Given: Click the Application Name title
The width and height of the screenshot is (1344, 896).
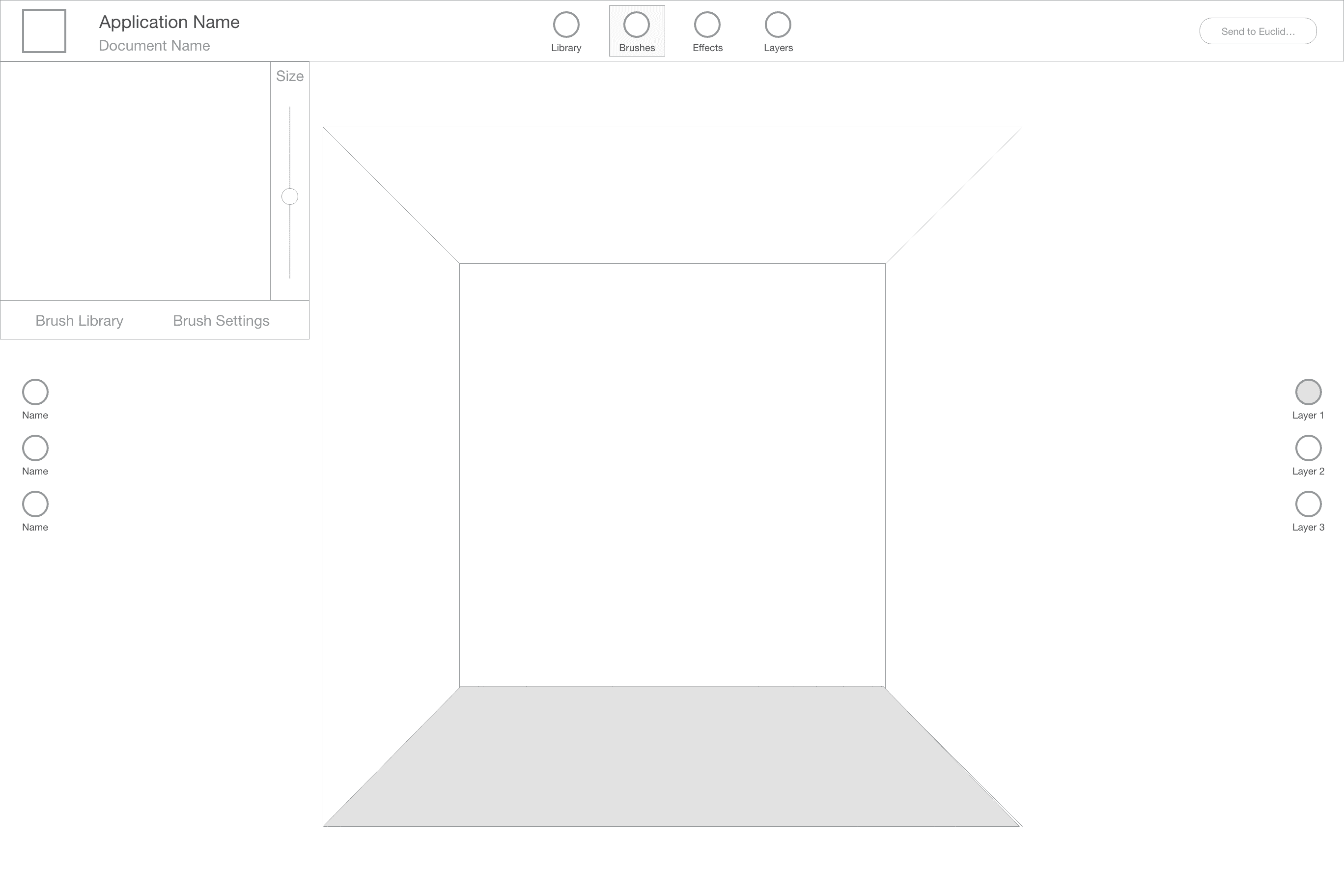Looking at the screenshot, I should click(x=169, y=22).
